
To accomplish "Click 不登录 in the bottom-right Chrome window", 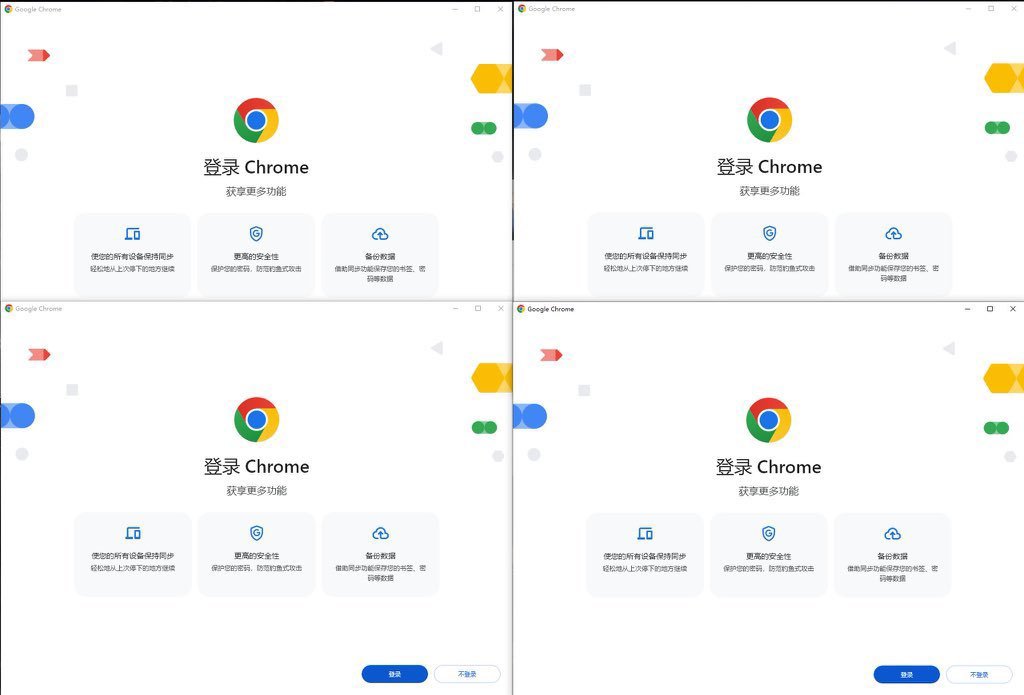I will point(979,674).
